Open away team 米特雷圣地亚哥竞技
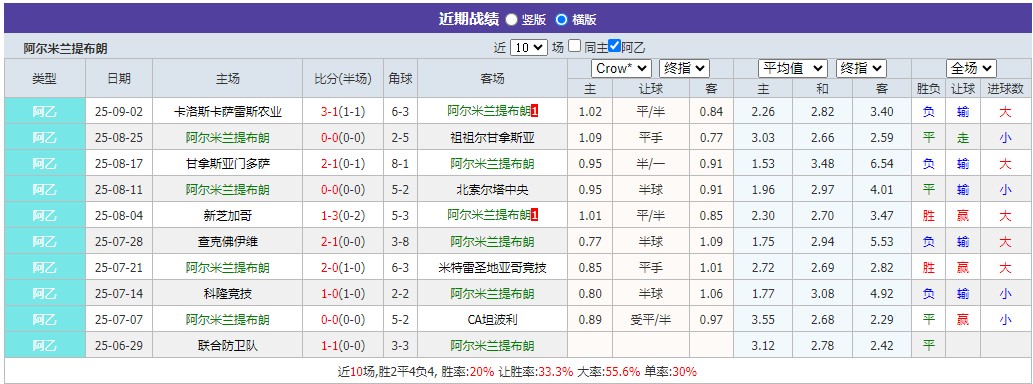 tap(492, 267)
